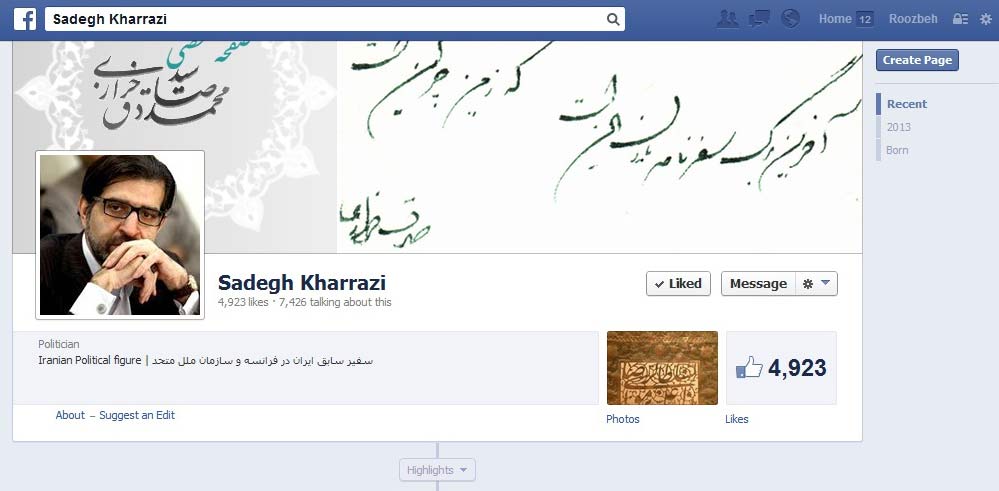Go to Home in the top bar

point(835,19)
